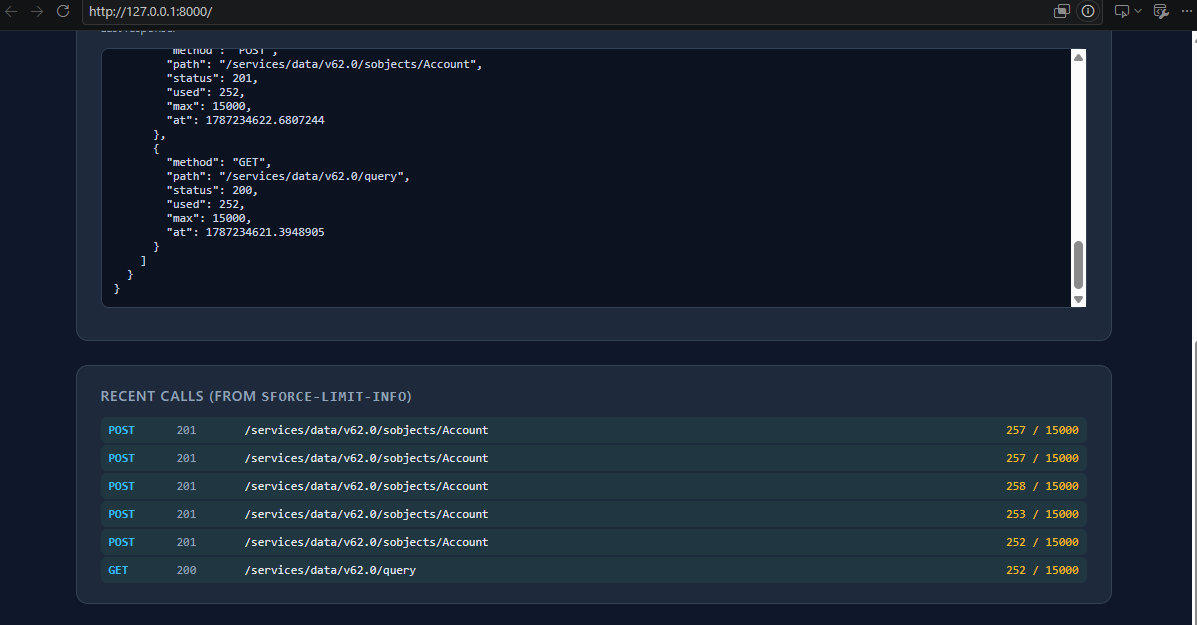This screenshot has height=625, width=1197.
Task: Select the first POST row showing 257 / 15000
Action: 593,430
